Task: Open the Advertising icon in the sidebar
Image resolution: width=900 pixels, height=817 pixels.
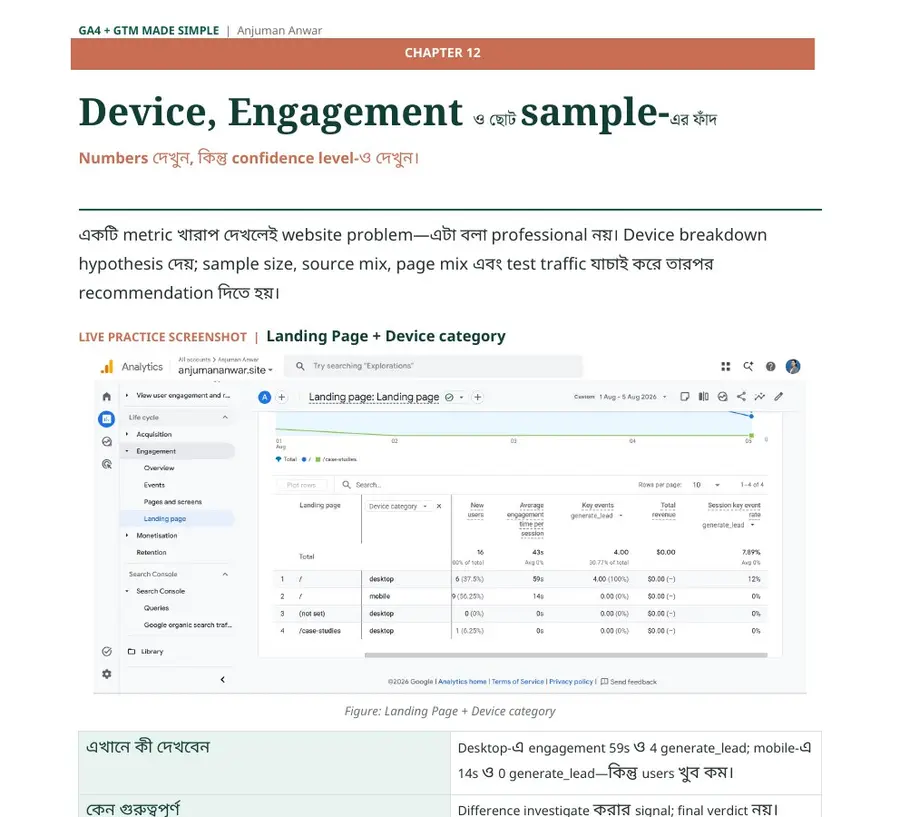Action: (107, 464)
